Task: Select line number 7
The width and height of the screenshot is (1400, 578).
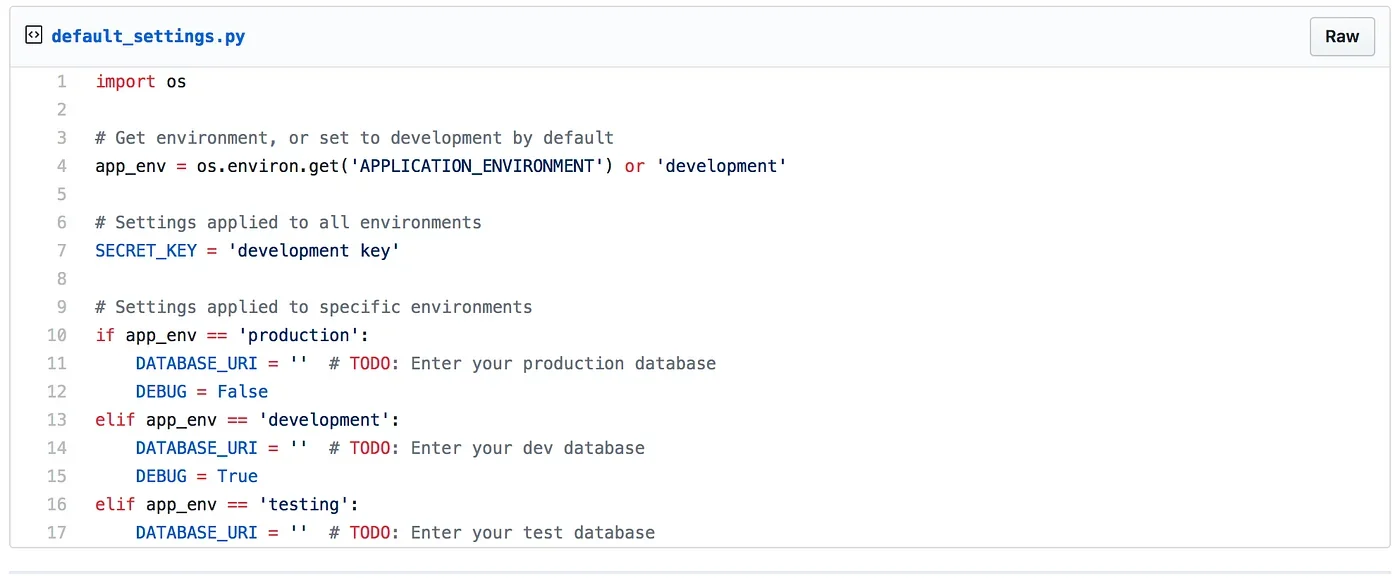Action: click(x=62, y=250)
